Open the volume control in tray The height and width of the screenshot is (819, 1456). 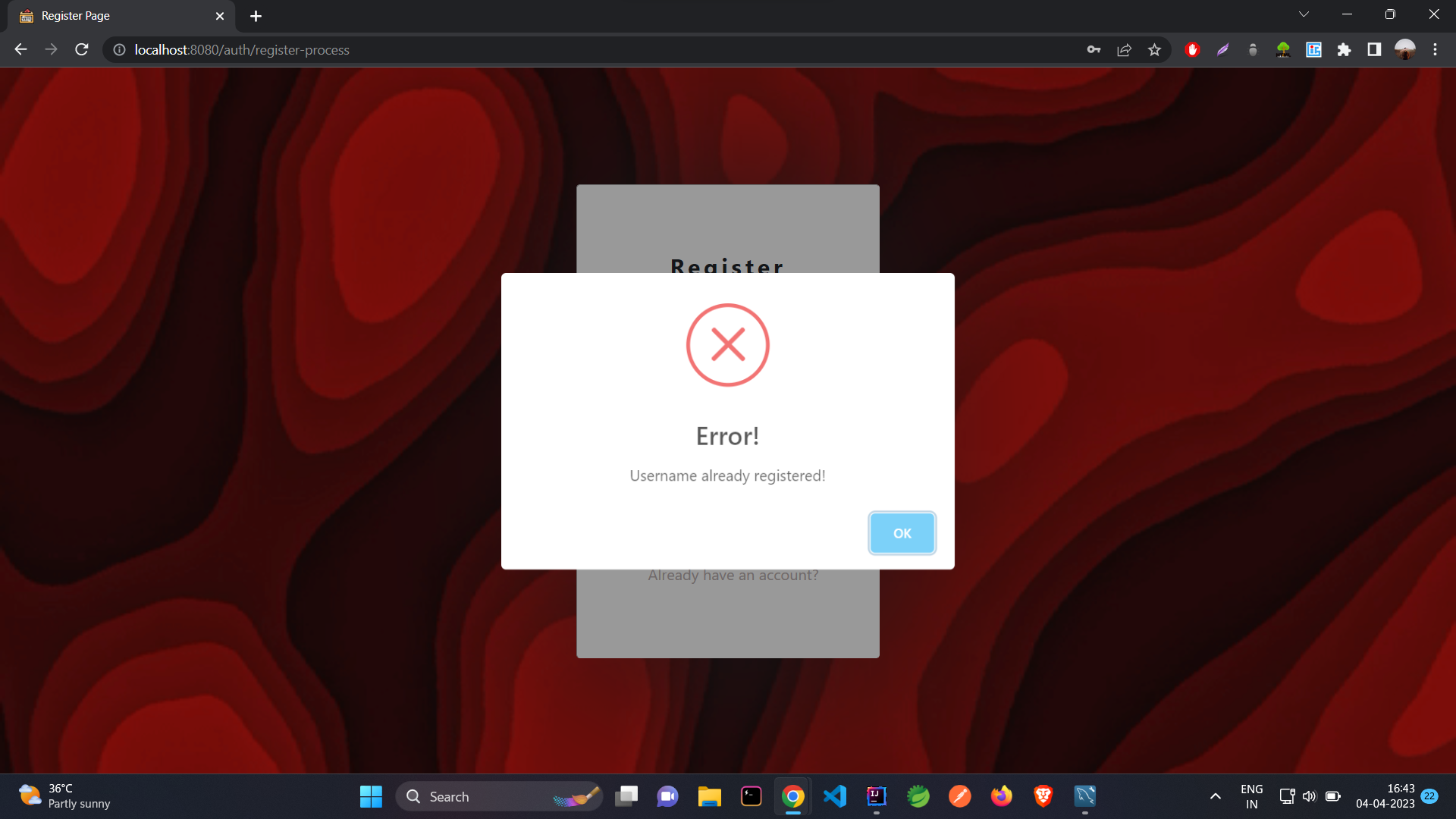pyautogui.click(x=1309, y=796)
